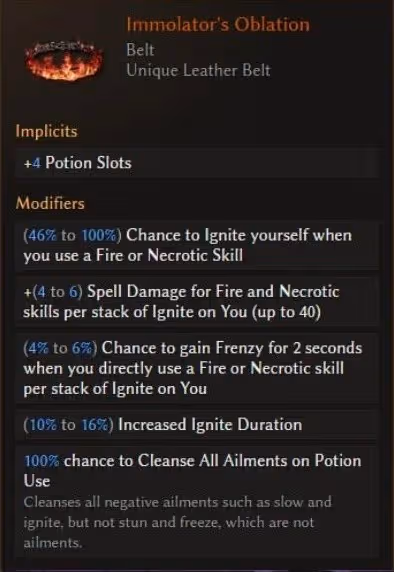Click the 10% to 16% duration range
The image size is (394, 572).
[x=68, y=425]
